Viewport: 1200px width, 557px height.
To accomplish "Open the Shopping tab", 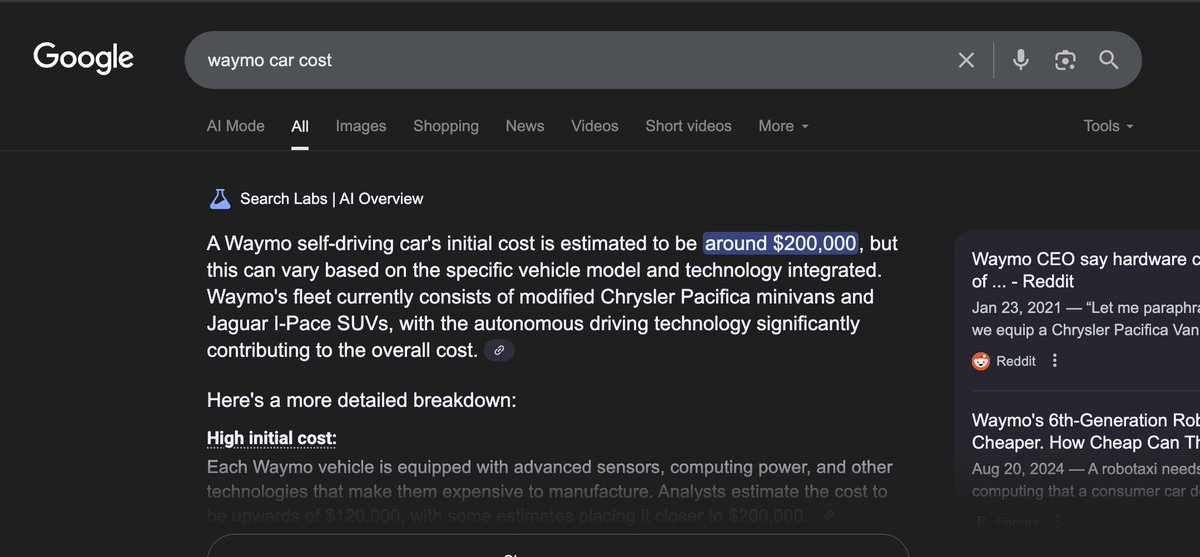I will point(446,126).
